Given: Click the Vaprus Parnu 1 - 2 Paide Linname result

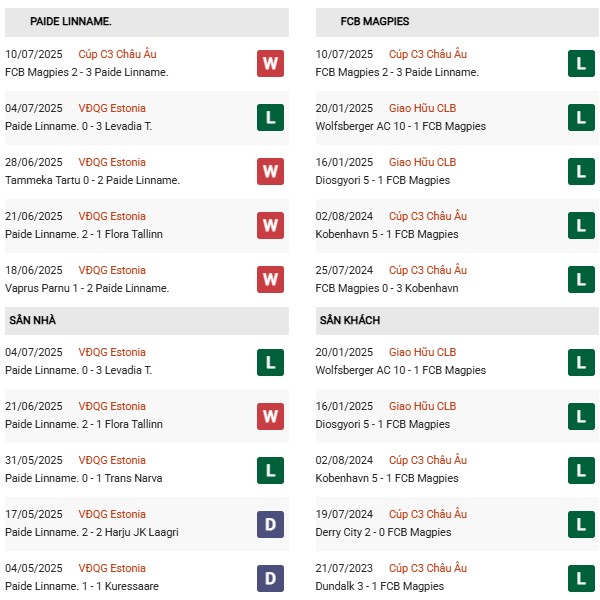Looking at the screenshot, I should [x=87, y=288].
